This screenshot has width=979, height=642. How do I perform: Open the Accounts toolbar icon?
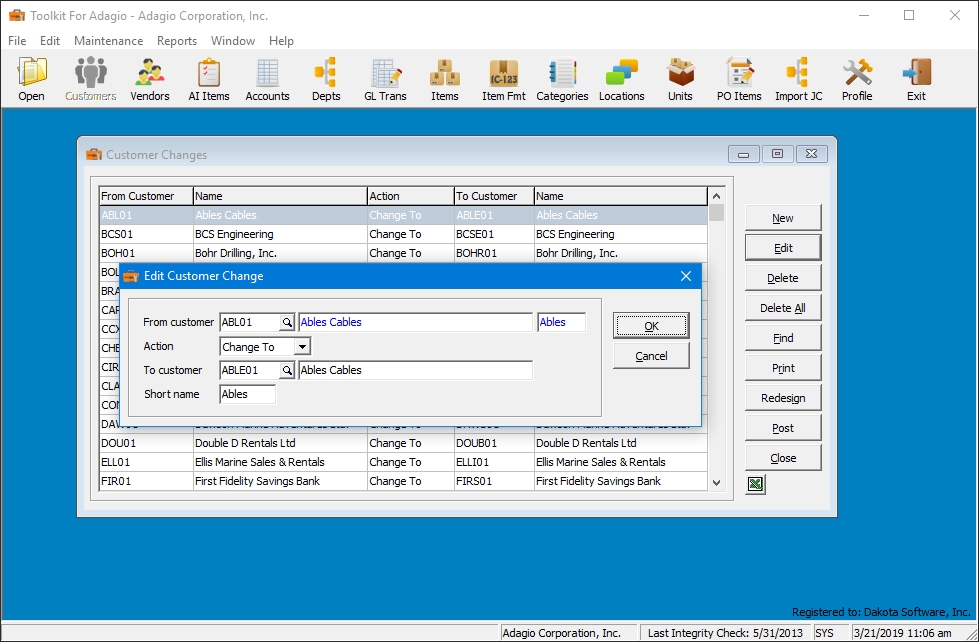point(267,79)
